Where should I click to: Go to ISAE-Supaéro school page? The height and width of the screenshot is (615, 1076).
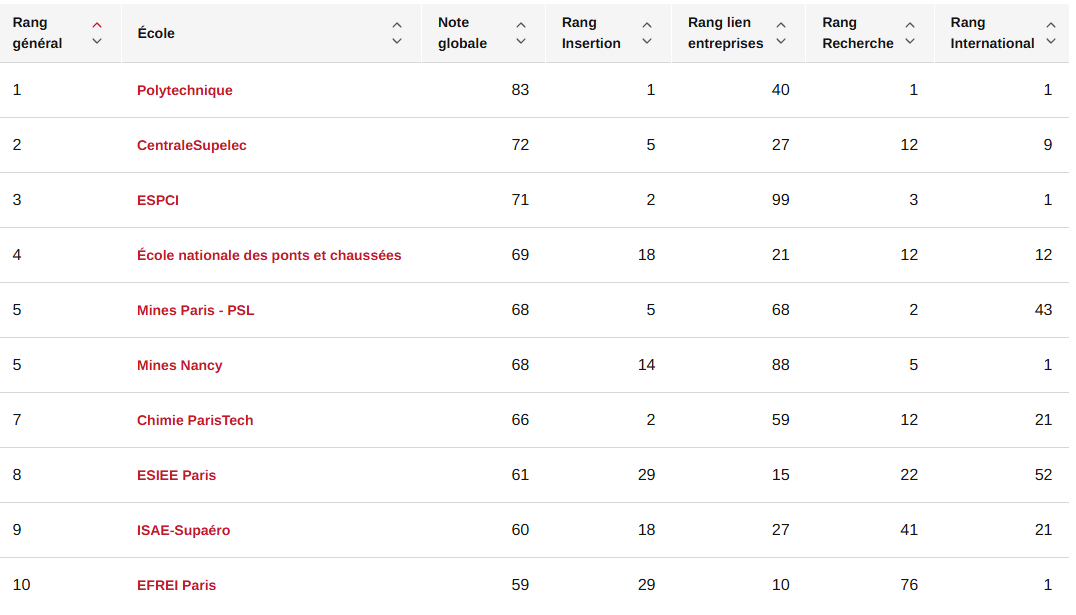pyautogui.click(x=183, y=530)
